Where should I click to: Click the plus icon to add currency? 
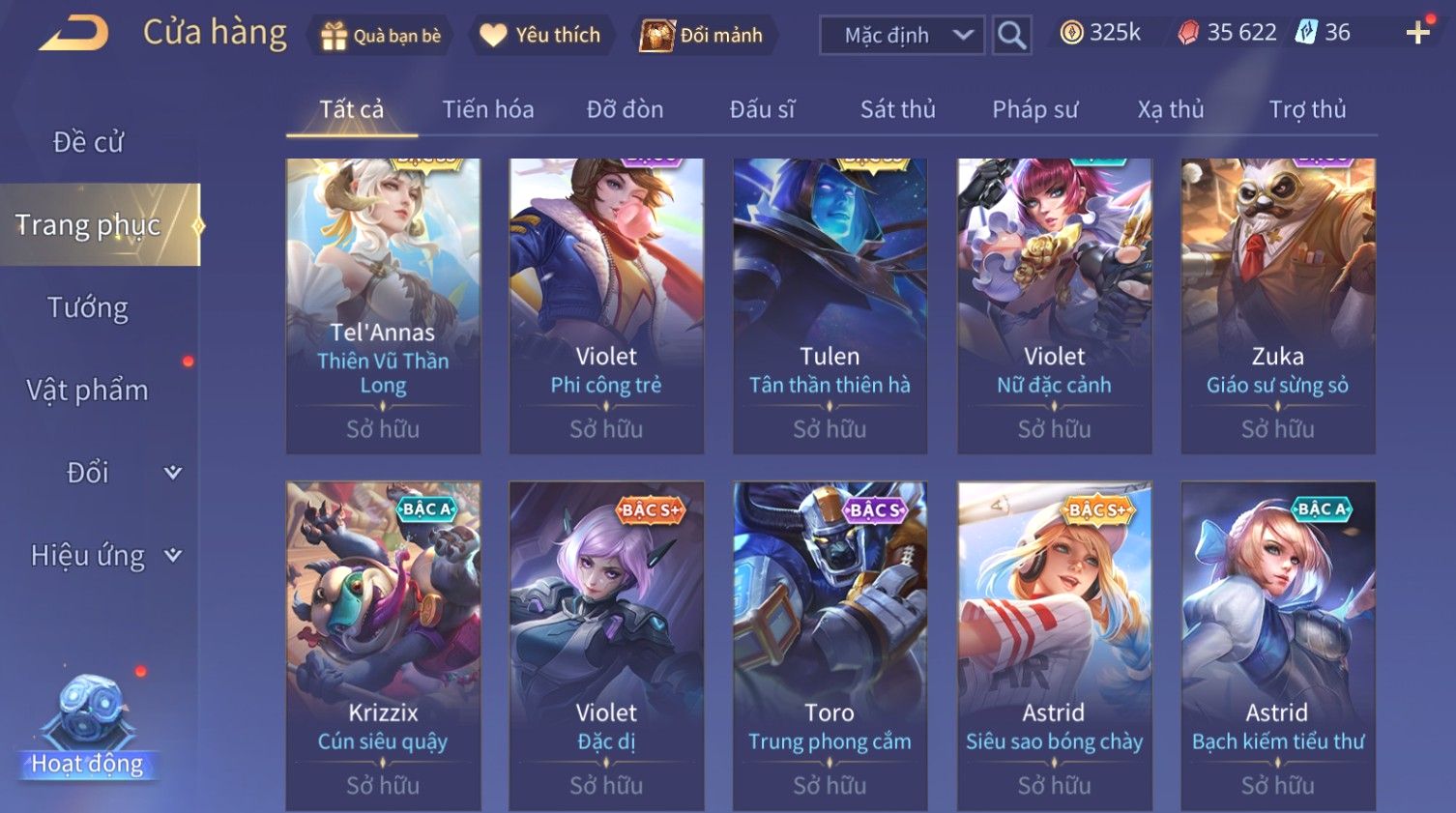1418,33
